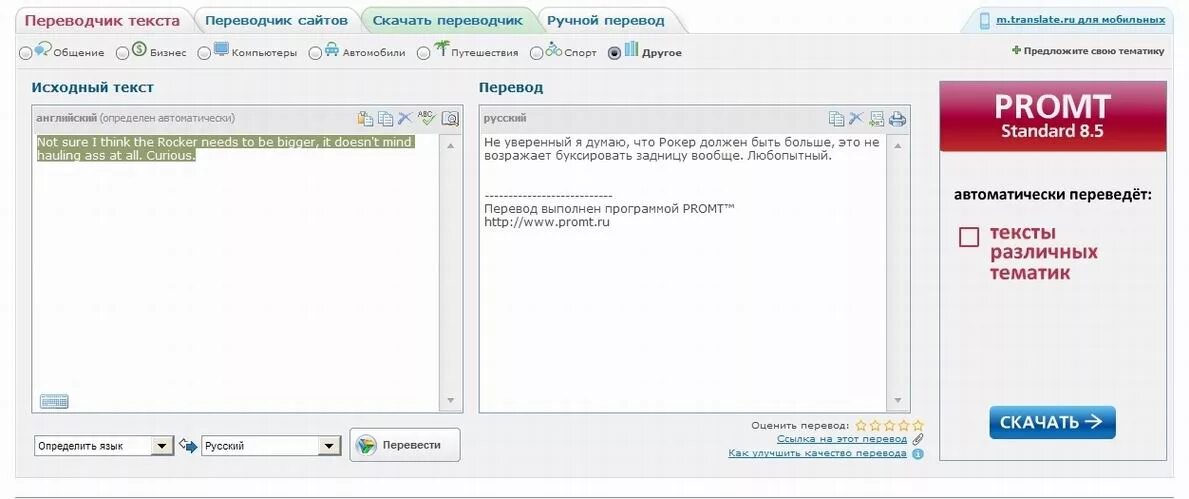Open dictionary lookup magnifier icon
This screenshot has height=499, width=1189.
(x=450, y=118)
